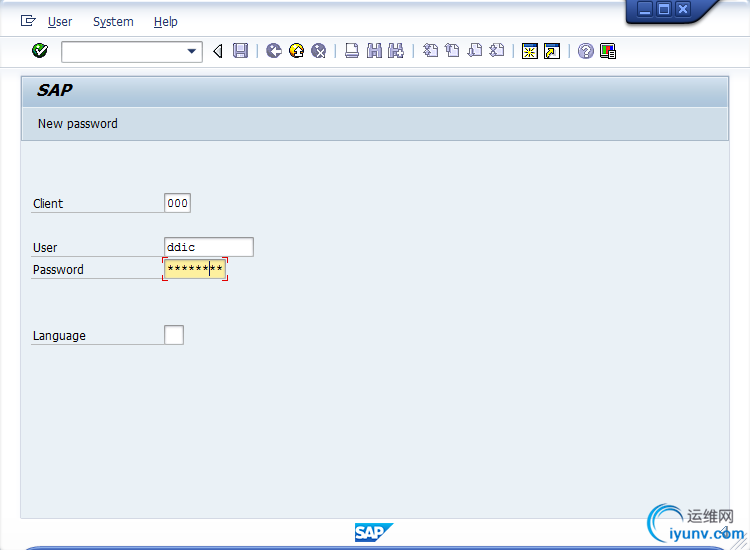Click the yellow Exit up-arrow icon

(x=297, y=51)
